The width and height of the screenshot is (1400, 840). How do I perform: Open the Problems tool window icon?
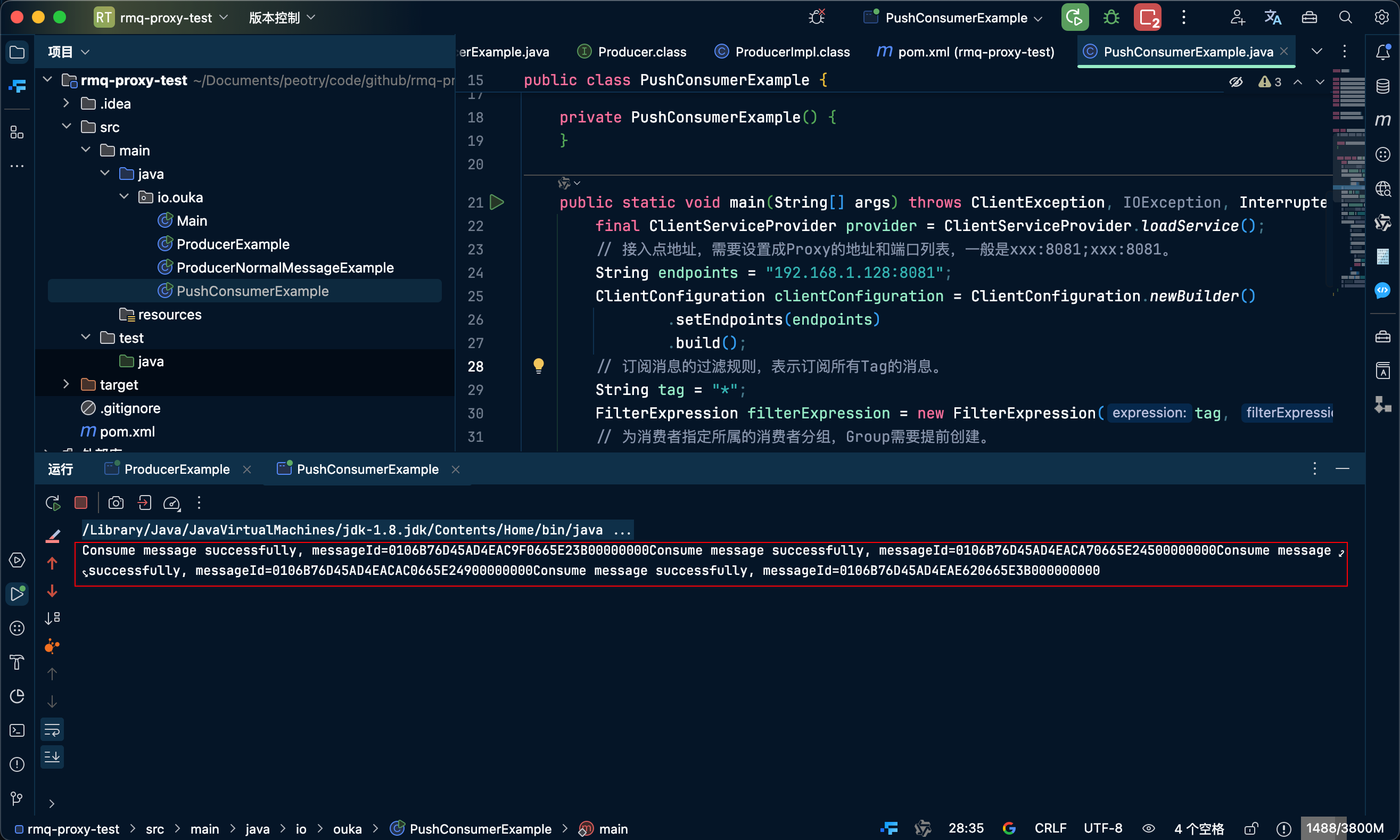tap(17, 764)
